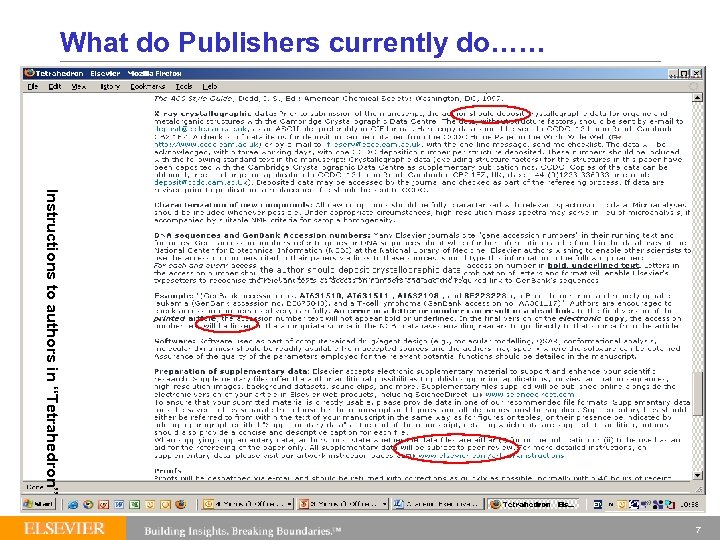This screenshot has width=720, height=540.
Task: Click the 'Proofs' heading
Action: (x=168, y=470)
